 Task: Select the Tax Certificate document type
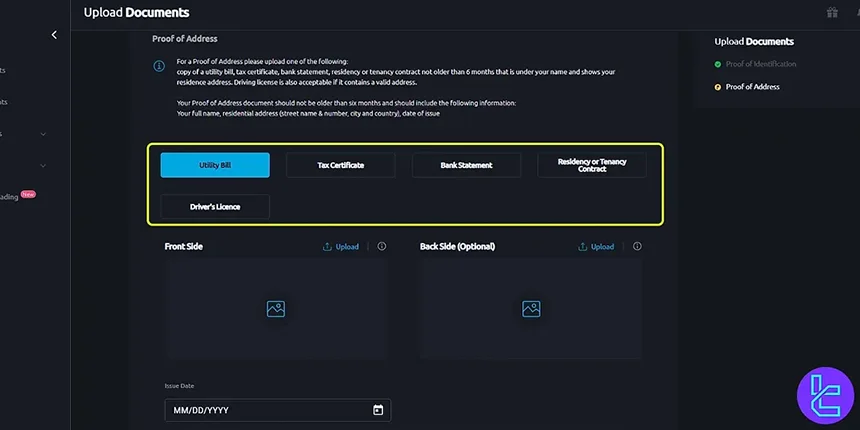[341, 165]
